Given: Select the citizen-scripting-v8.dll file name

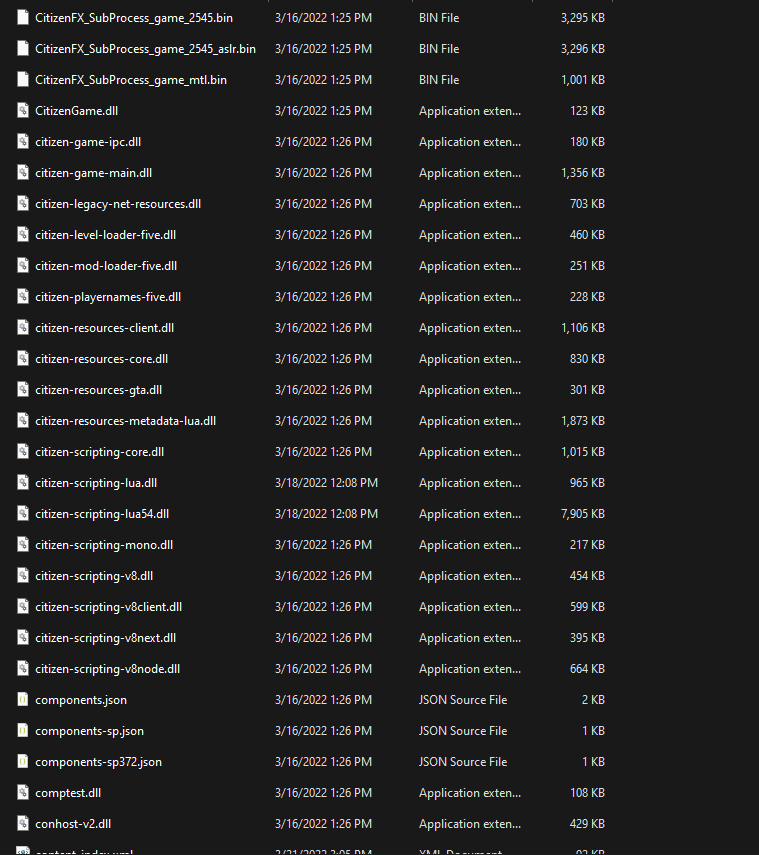Looking at the screenshot, I should [94, 576].
